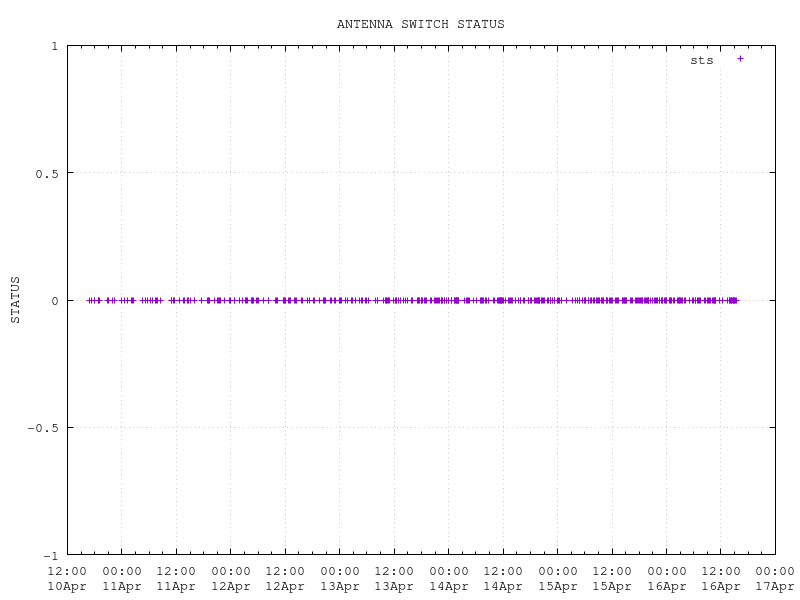Click the y-axis tick label 0

(x=54, y=300)
